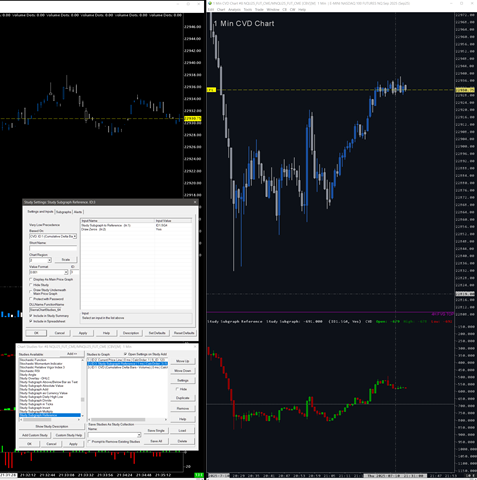Click the Reset Defaults button
The width and height of the screenshot is (477, 480).
point(184,333)
